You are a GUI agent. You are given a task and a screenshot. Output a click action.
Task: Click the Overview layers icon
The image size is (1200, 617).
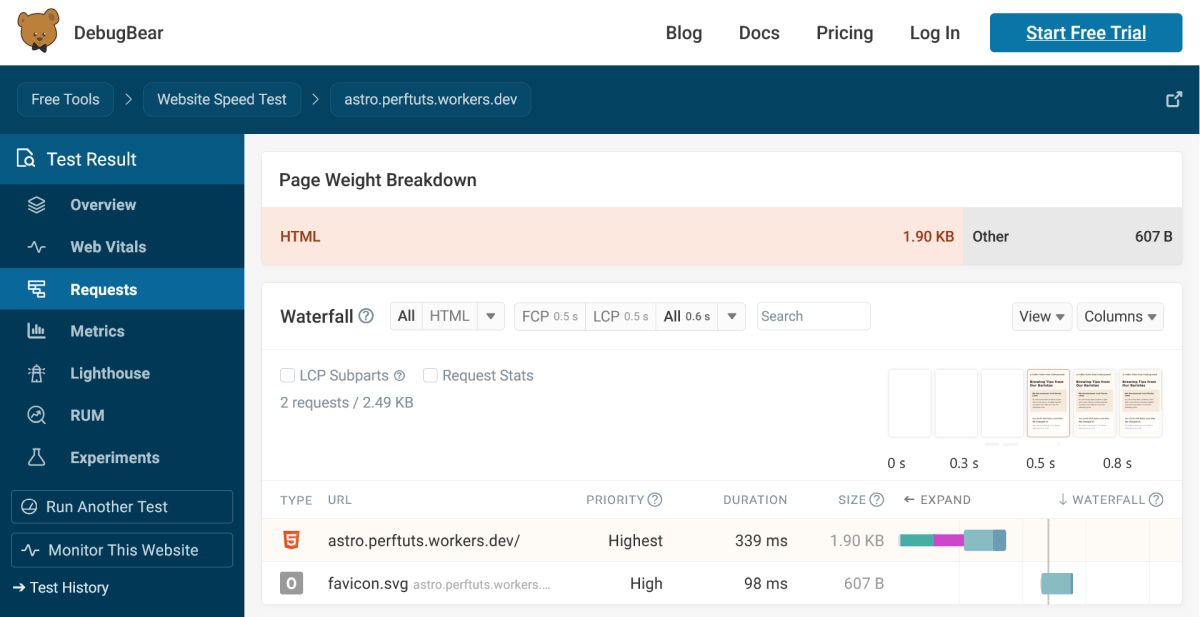[37, 205]
